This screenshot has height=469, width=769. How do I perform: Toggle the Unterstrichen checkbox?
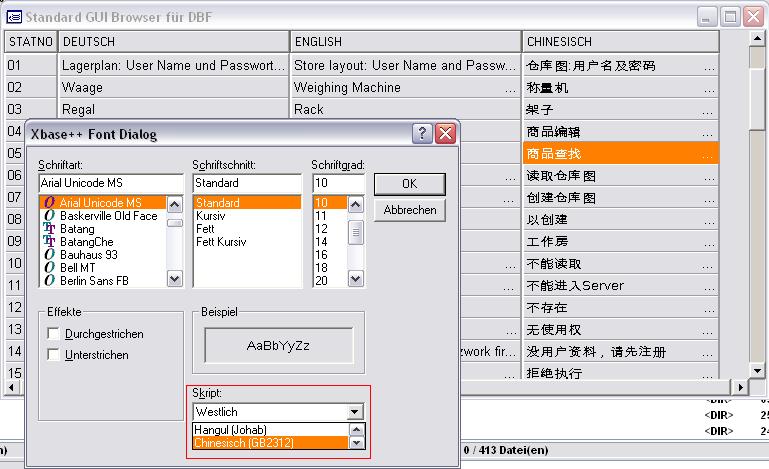click(54, 355)
